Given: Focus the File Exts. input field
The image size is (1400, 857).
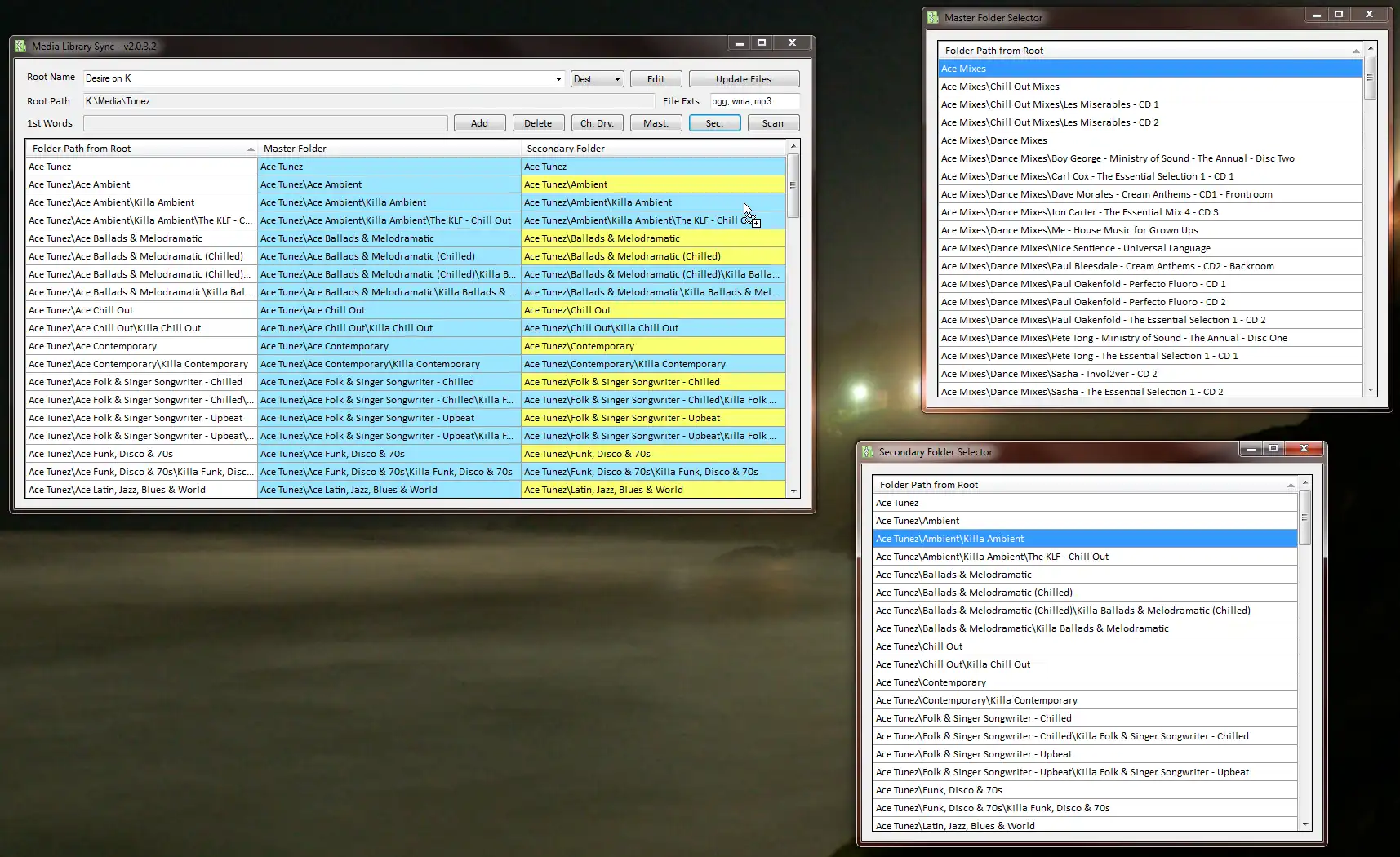Looking at the screenshot, I should [x=754, y=101].
